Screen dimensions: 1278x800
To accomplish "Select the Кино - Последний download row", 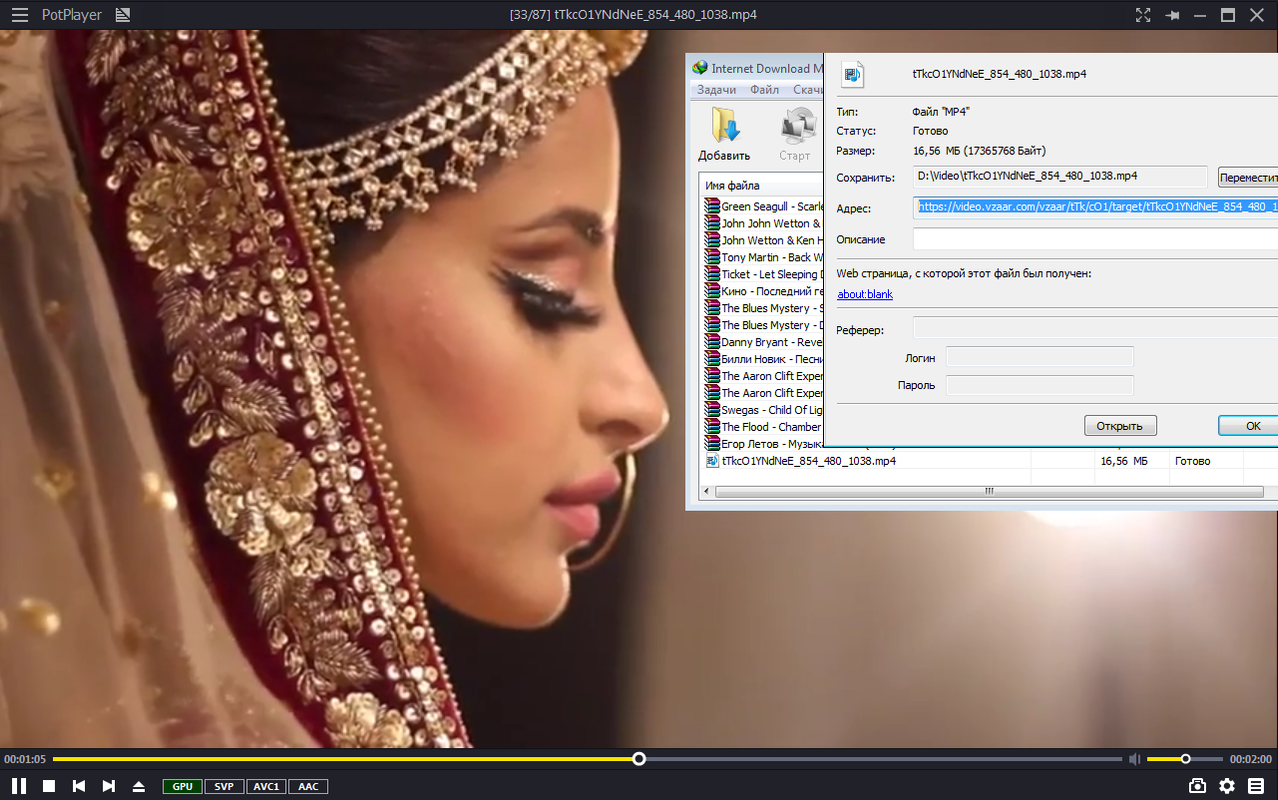I will 763,291.
